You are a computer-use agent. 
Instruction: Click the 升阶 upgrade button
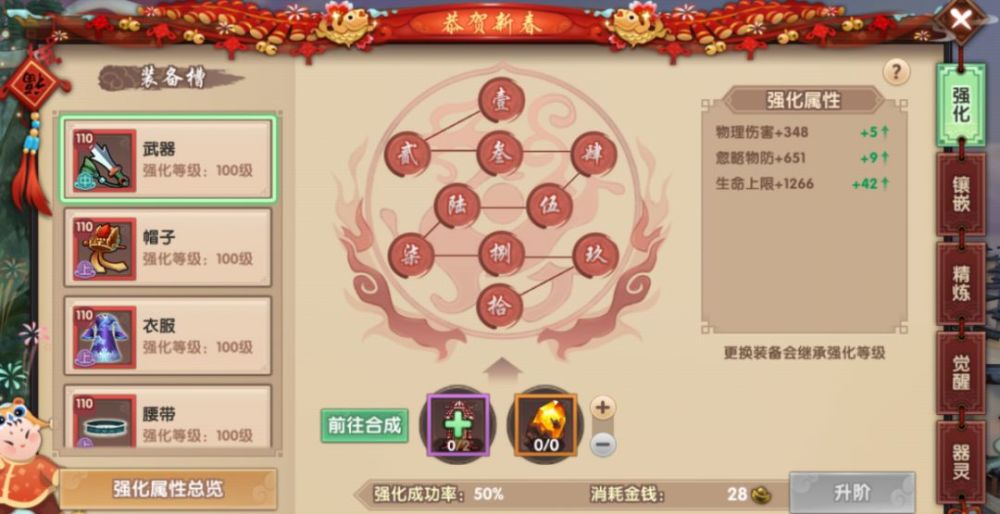tap(852, 492)
